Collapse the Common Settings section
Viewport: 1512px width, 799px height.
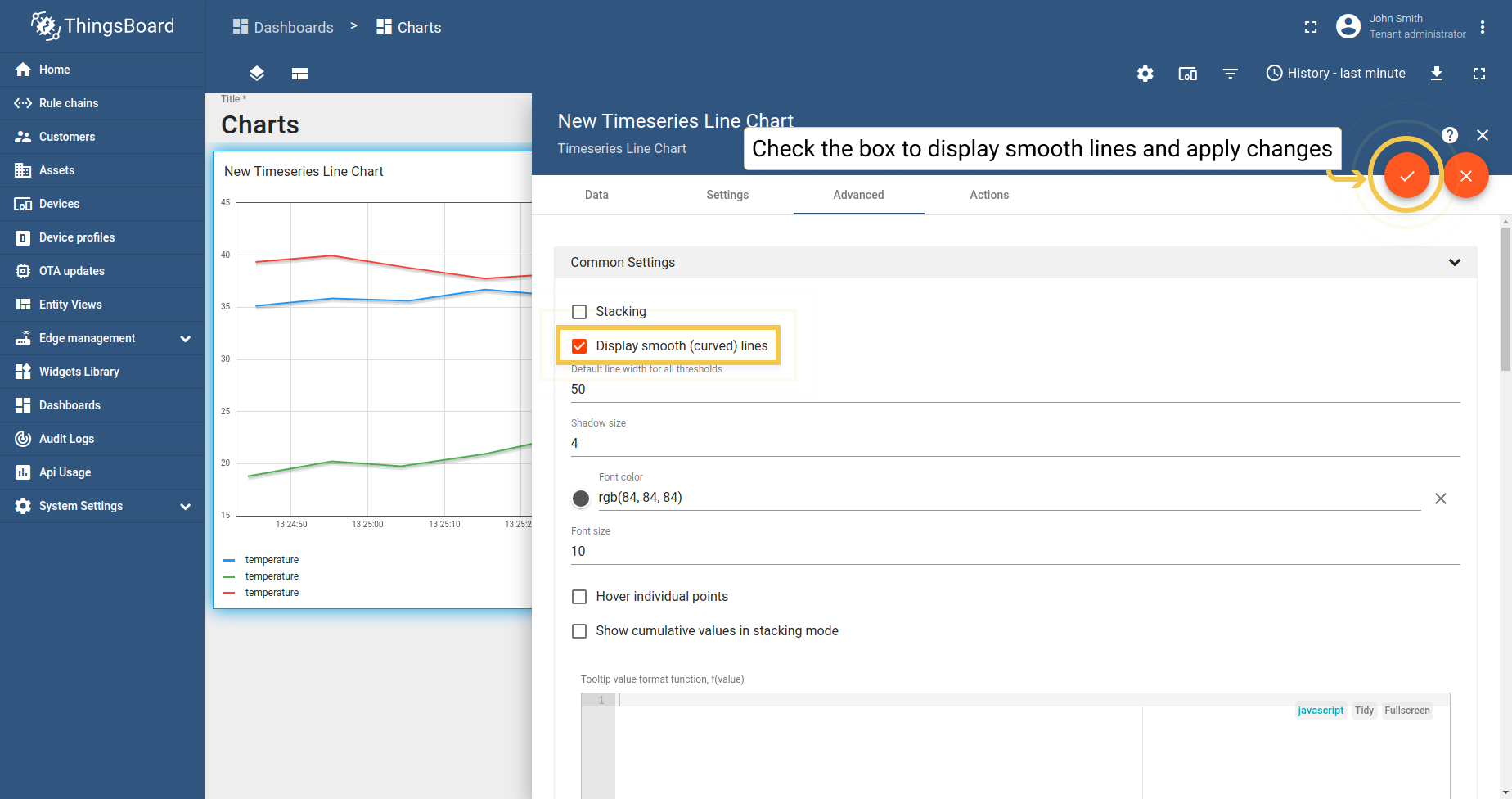tap(1454, 263)
